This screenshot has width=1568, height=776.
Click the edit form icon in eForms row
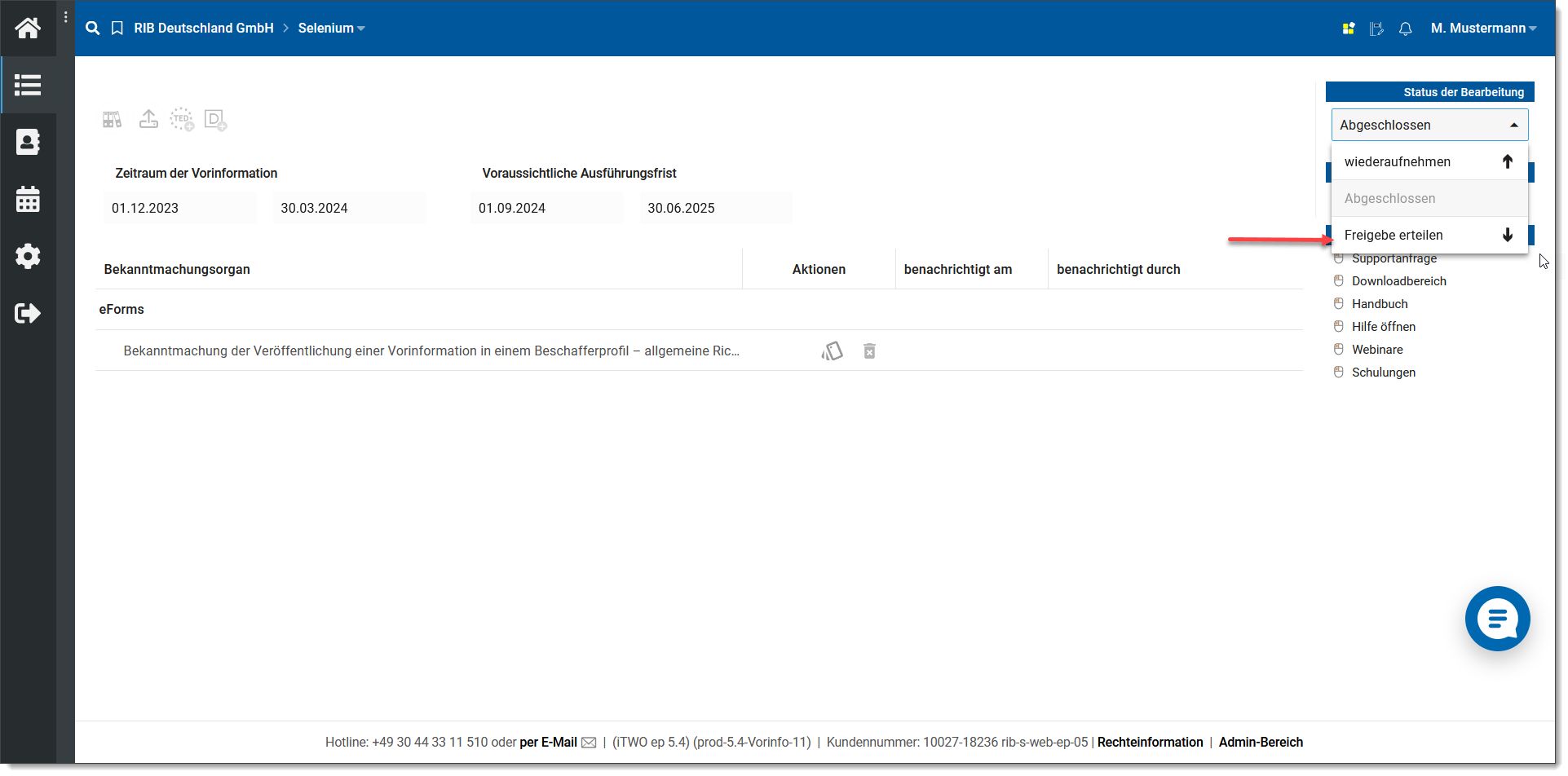[833, 351]
